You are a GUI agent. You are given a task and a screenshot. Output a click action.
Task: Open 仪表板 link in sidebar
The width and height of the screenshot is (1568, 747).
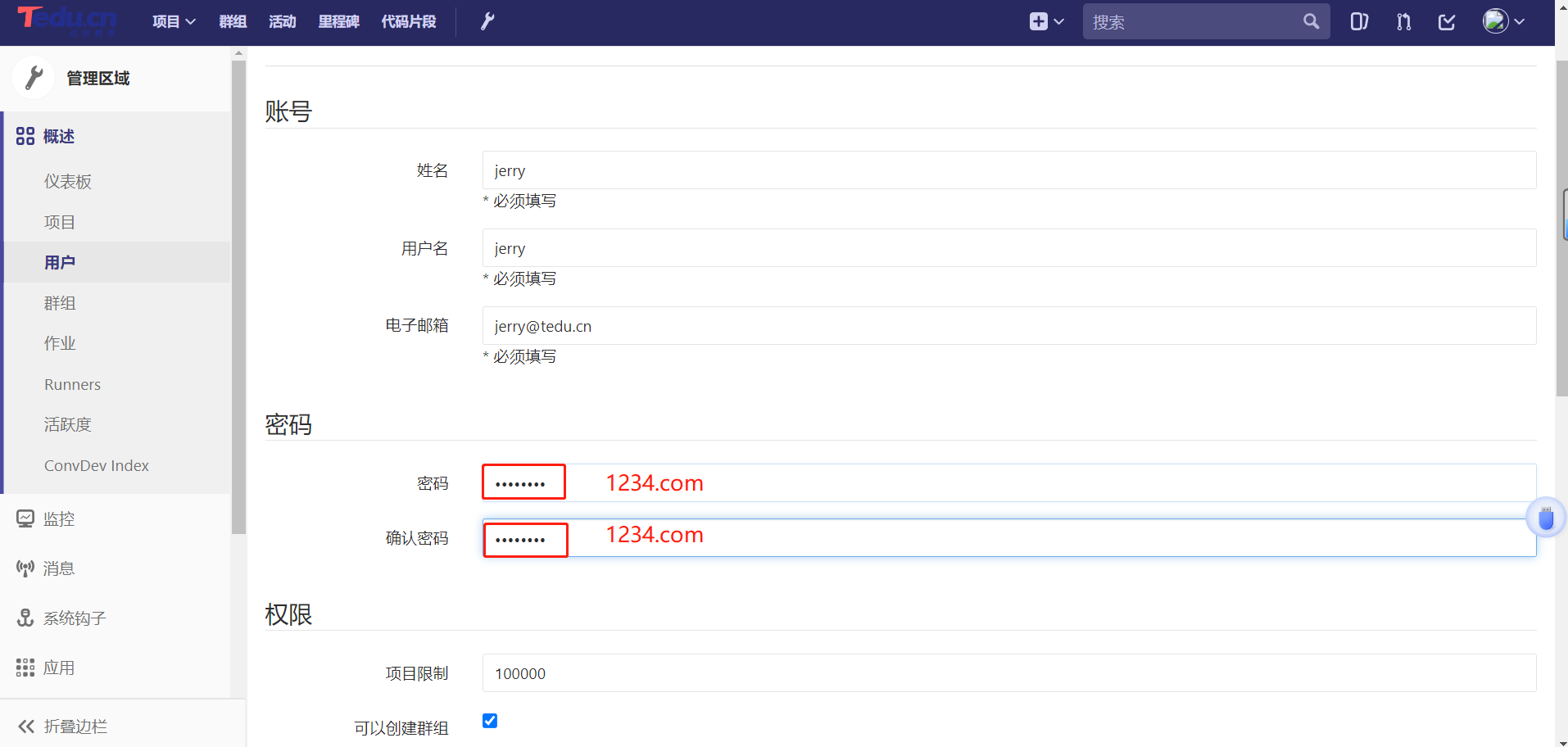68,182
